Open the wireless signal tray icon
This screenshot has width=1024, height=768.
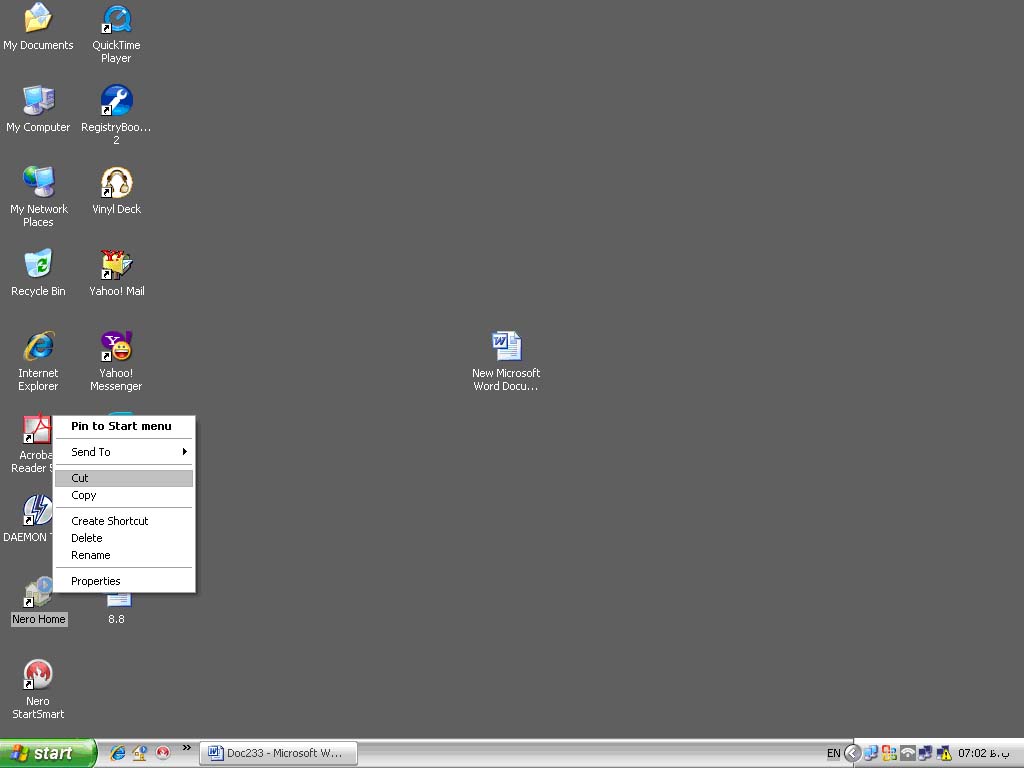[907, 753]
